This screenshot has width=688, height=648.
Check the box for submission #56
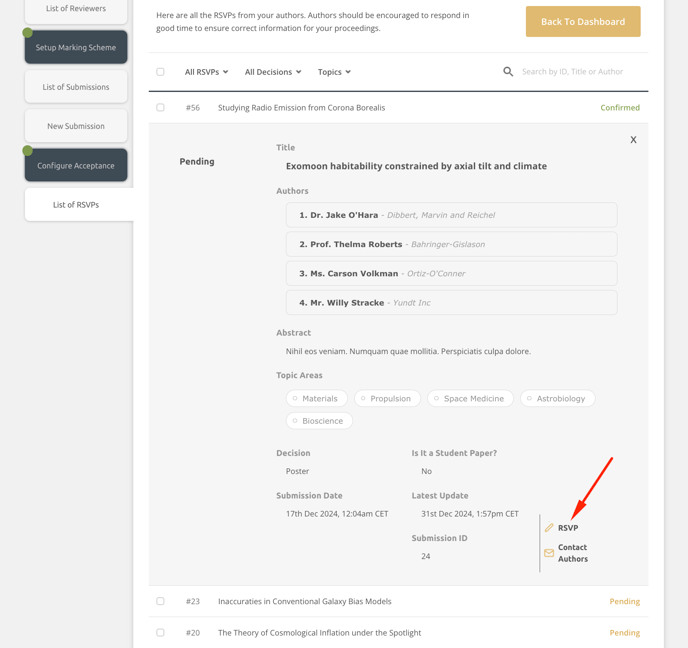[x=160, y=107]
